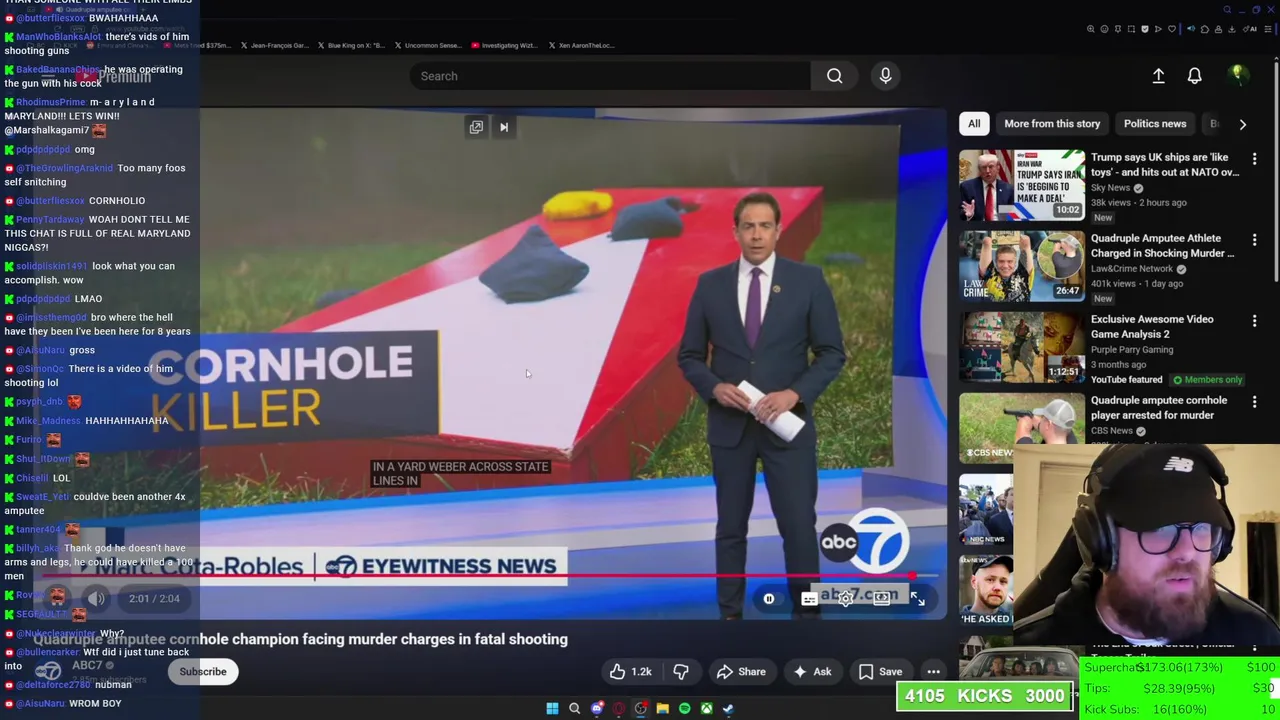Click the Members only badge
The width and height of the screenshot is (1280, 720).
(x=1207, y=380)
